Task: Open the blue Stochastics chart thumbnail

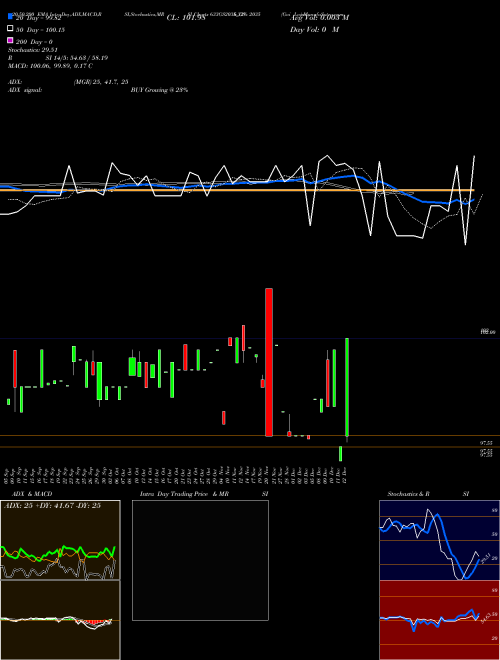Action: (x=439, y=540)
